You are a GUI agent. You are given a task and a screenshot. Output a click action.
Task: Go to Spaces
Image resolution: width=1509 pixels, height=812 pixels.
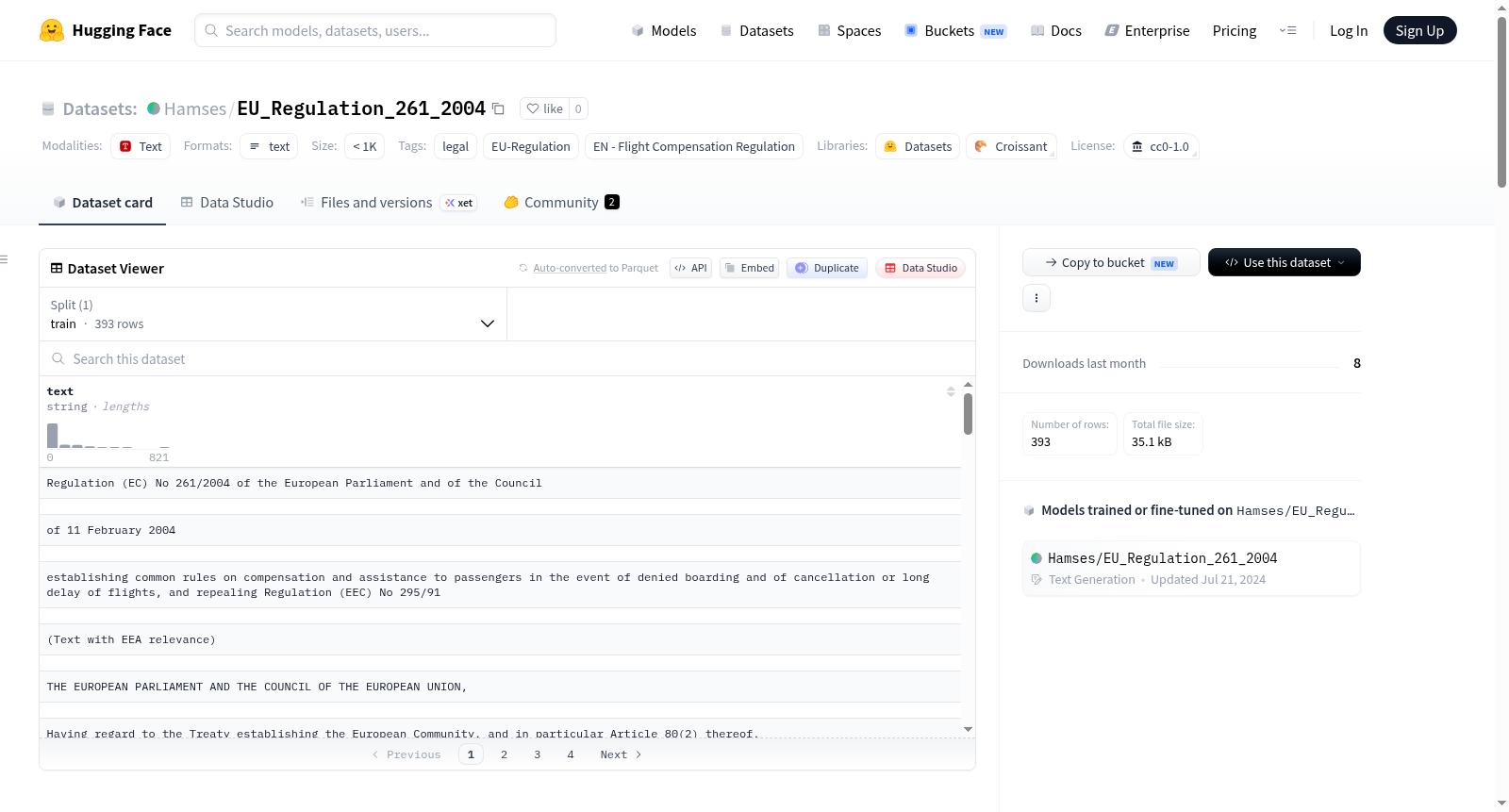850,31
